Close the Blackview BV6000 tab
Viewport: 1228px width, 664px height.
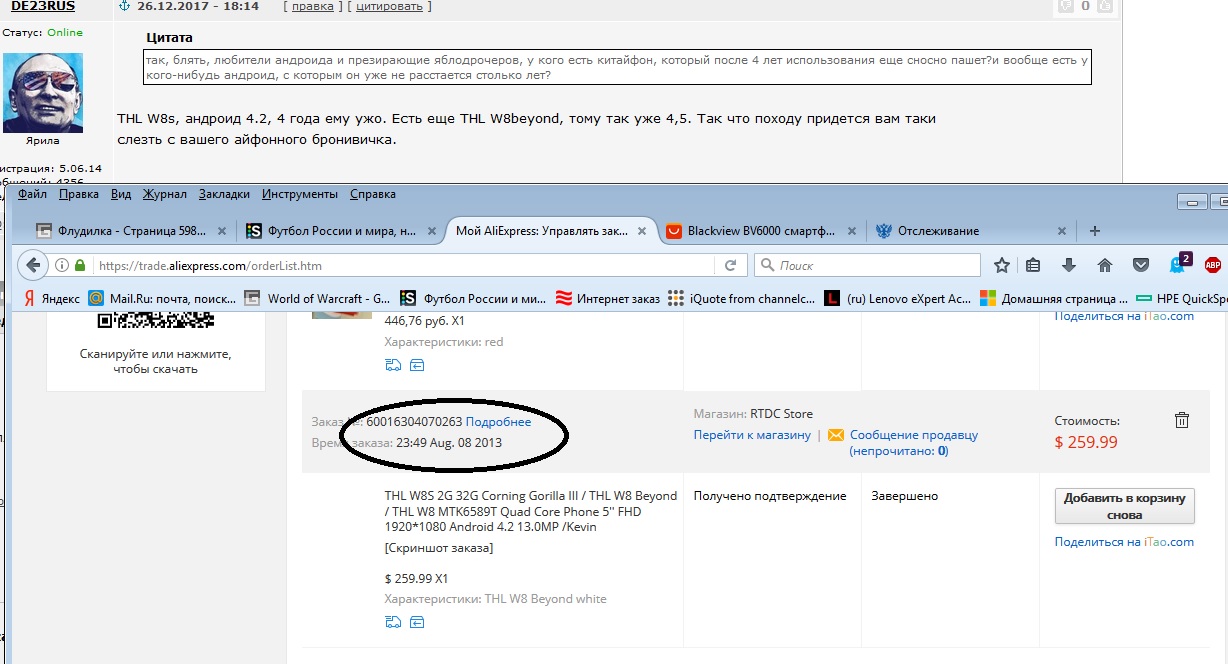853,231
